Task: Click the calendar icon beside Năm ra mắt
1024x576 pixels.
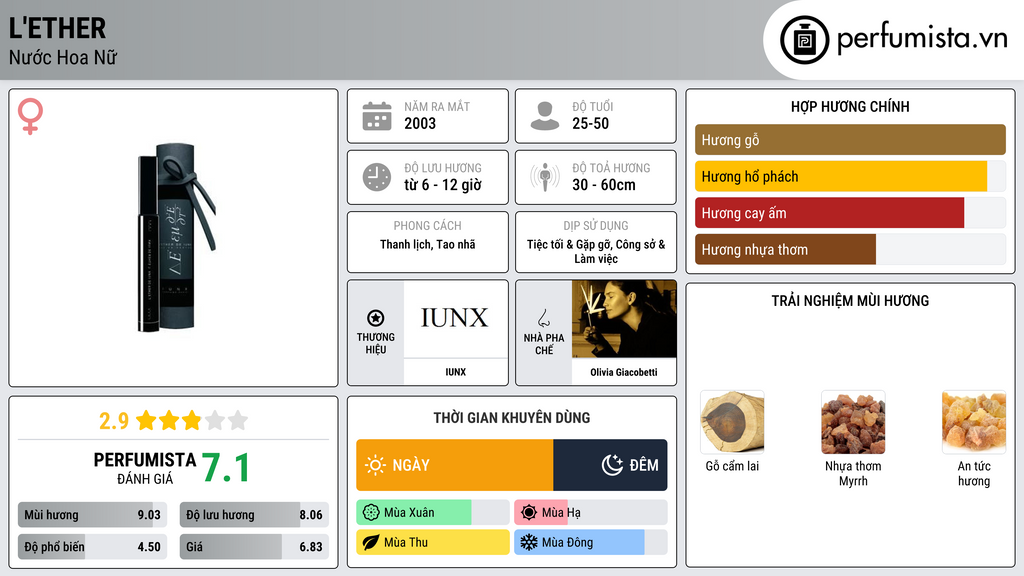Action: [x=377, y=116]
